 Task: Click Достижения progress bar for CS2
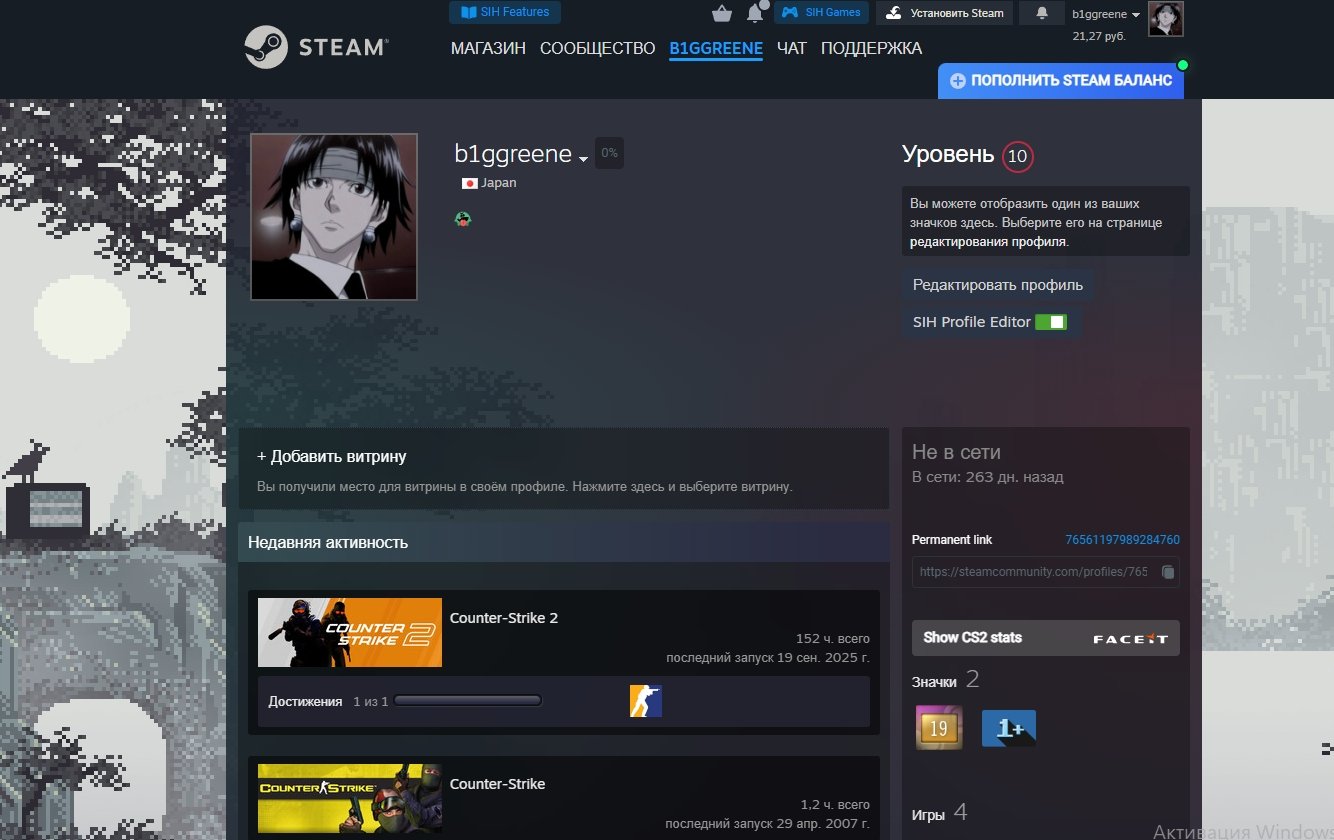[x=467, y=701]
